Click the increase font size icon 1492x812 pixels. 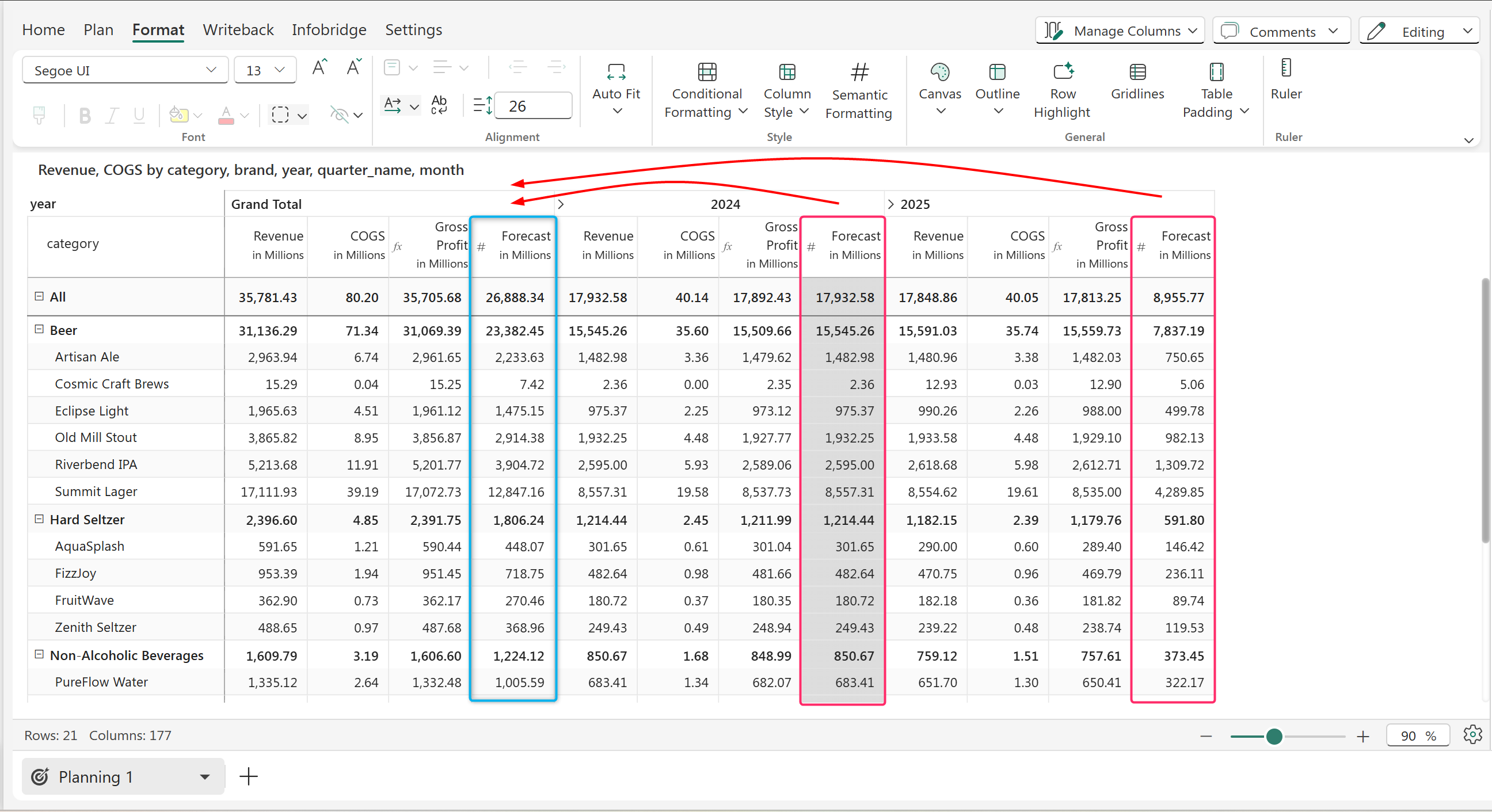tap(319, 68)
